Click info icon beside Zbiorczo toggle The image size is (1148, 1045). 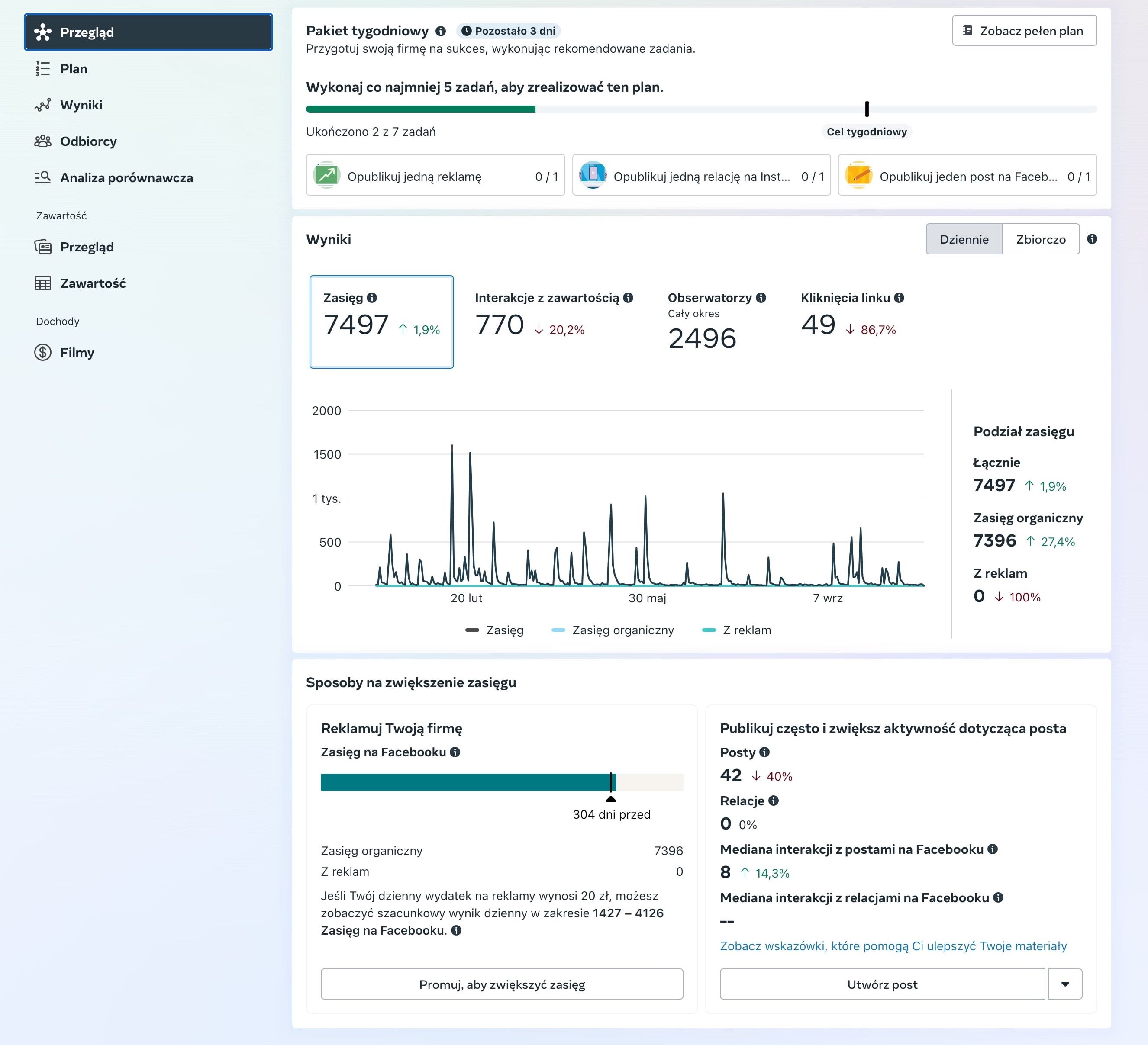pos(1092,239)
